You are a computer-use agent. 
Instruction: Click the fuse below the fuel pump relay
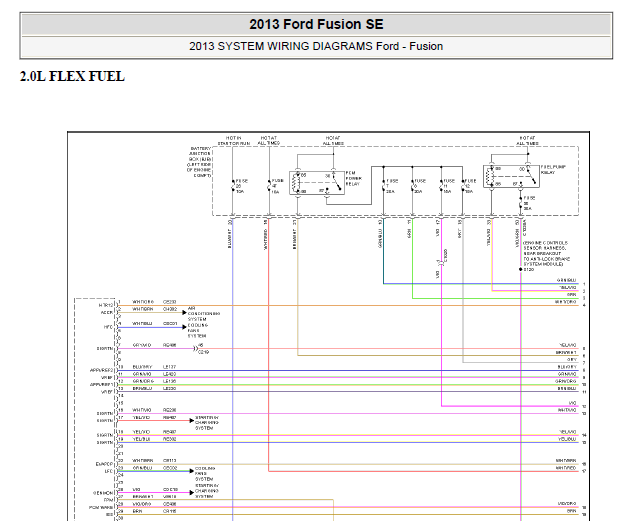pyautogui.click(x=521, y=203)
